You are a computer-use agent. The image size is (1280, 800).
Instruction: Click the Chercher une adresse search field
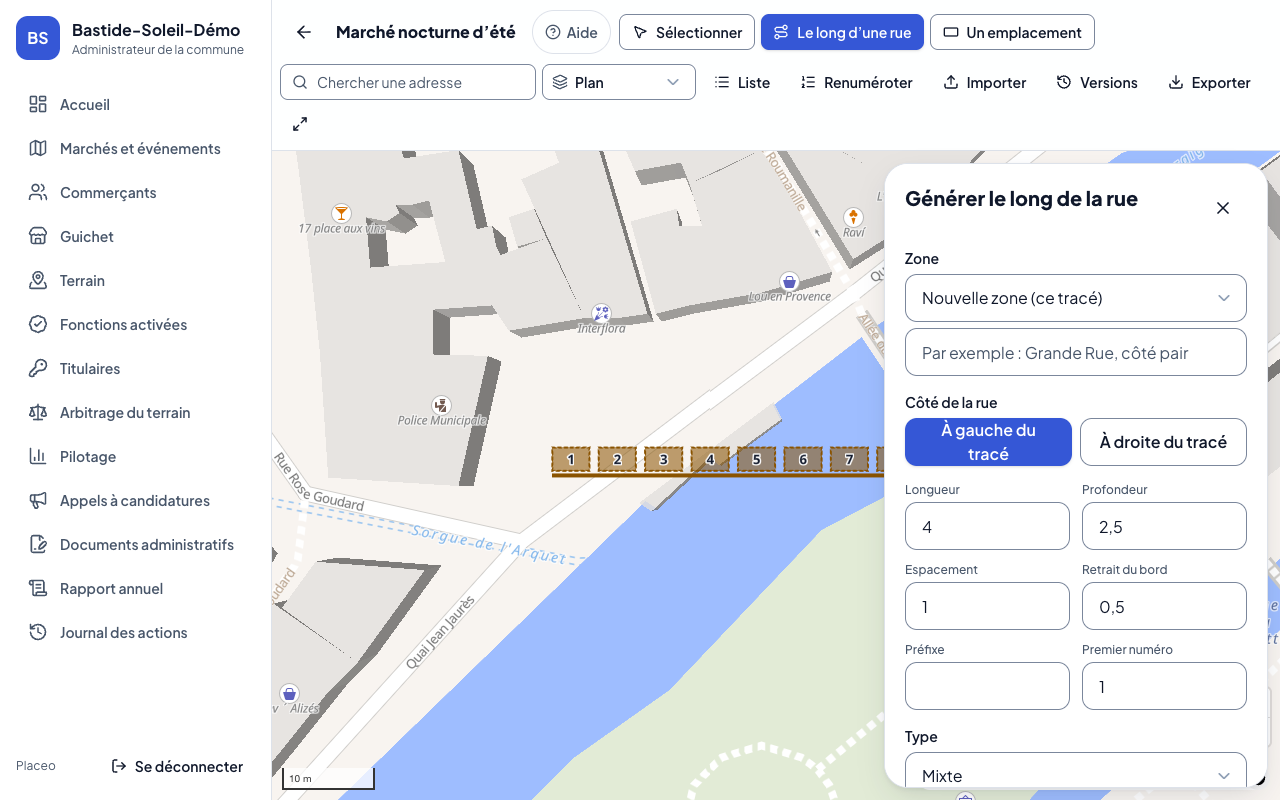(x=408, y=82)
